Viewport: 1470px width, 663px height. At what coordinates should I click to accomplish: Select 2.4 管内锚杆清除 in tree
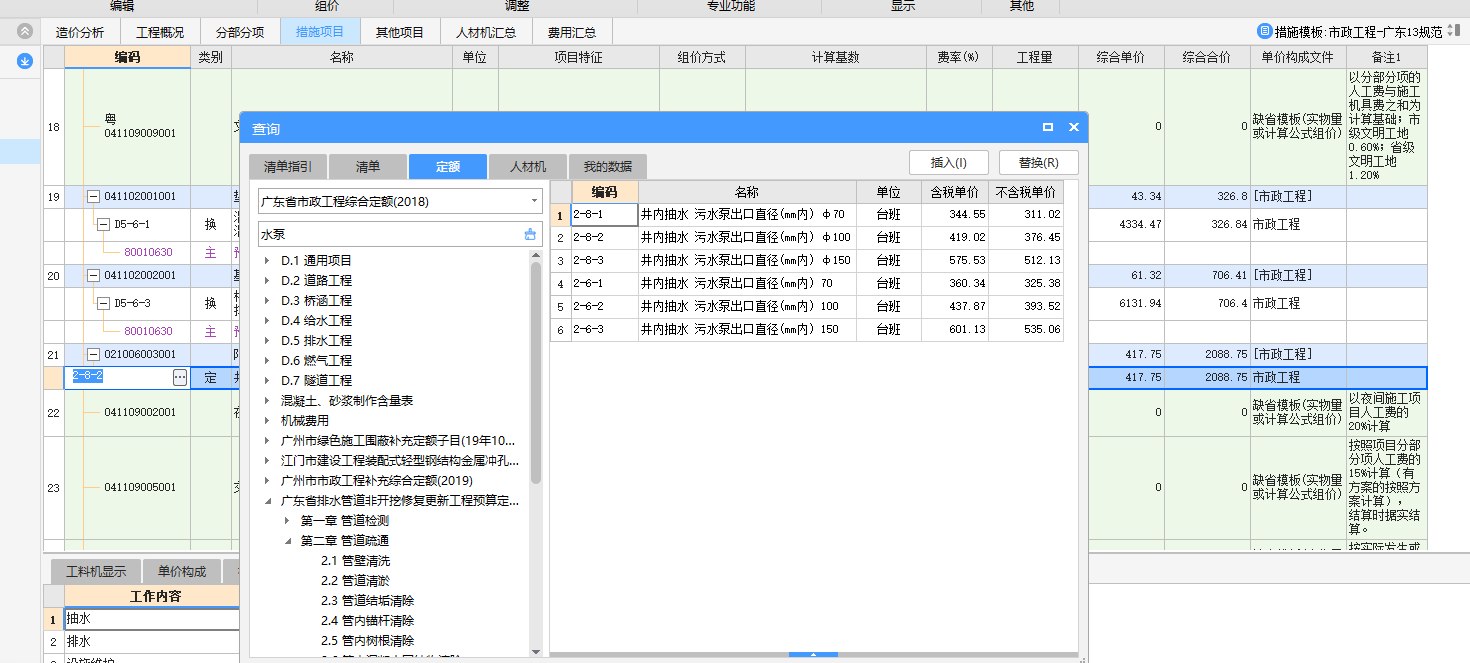(367, 620)
